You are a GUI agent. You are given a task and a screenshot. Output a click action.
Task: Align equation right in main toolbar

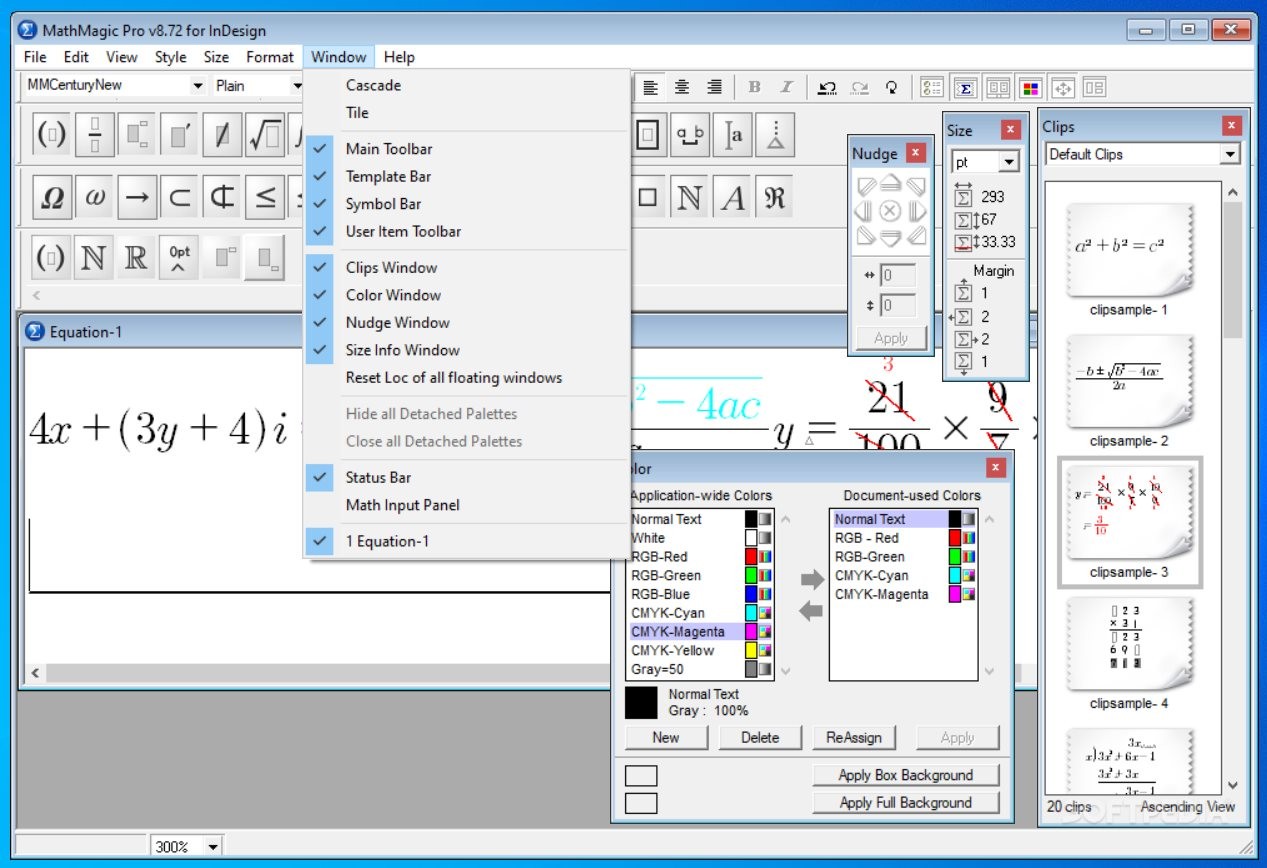point(714,88)
